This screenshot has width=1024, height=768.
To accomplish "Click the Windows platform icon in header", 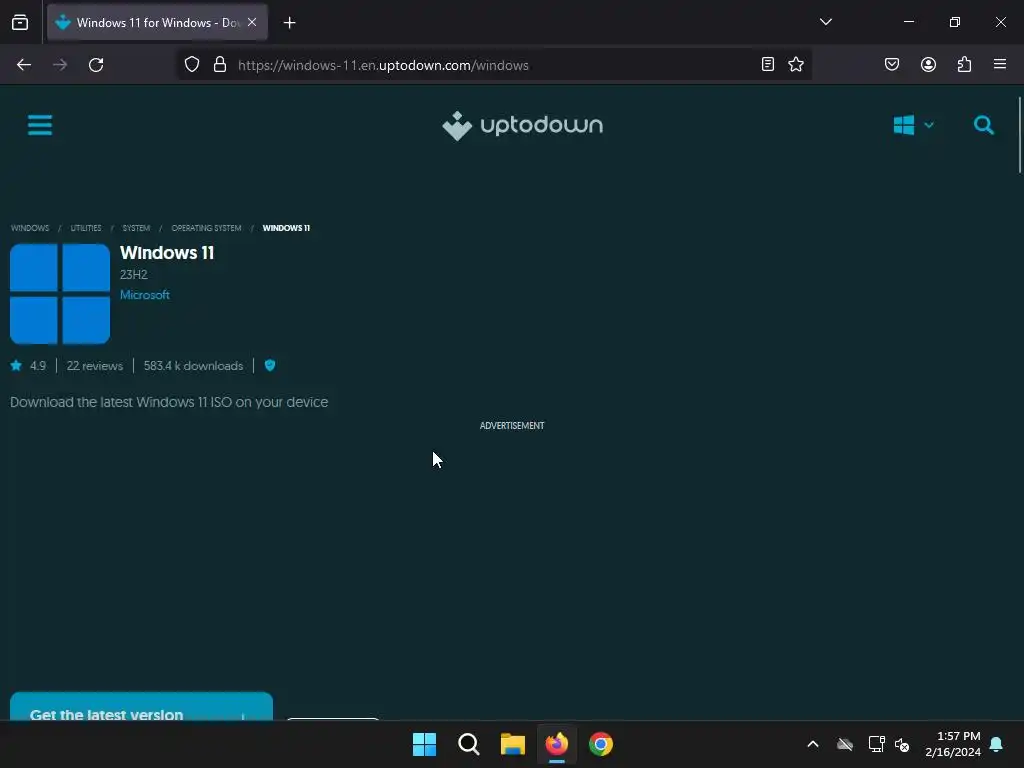I will [904, 125].
